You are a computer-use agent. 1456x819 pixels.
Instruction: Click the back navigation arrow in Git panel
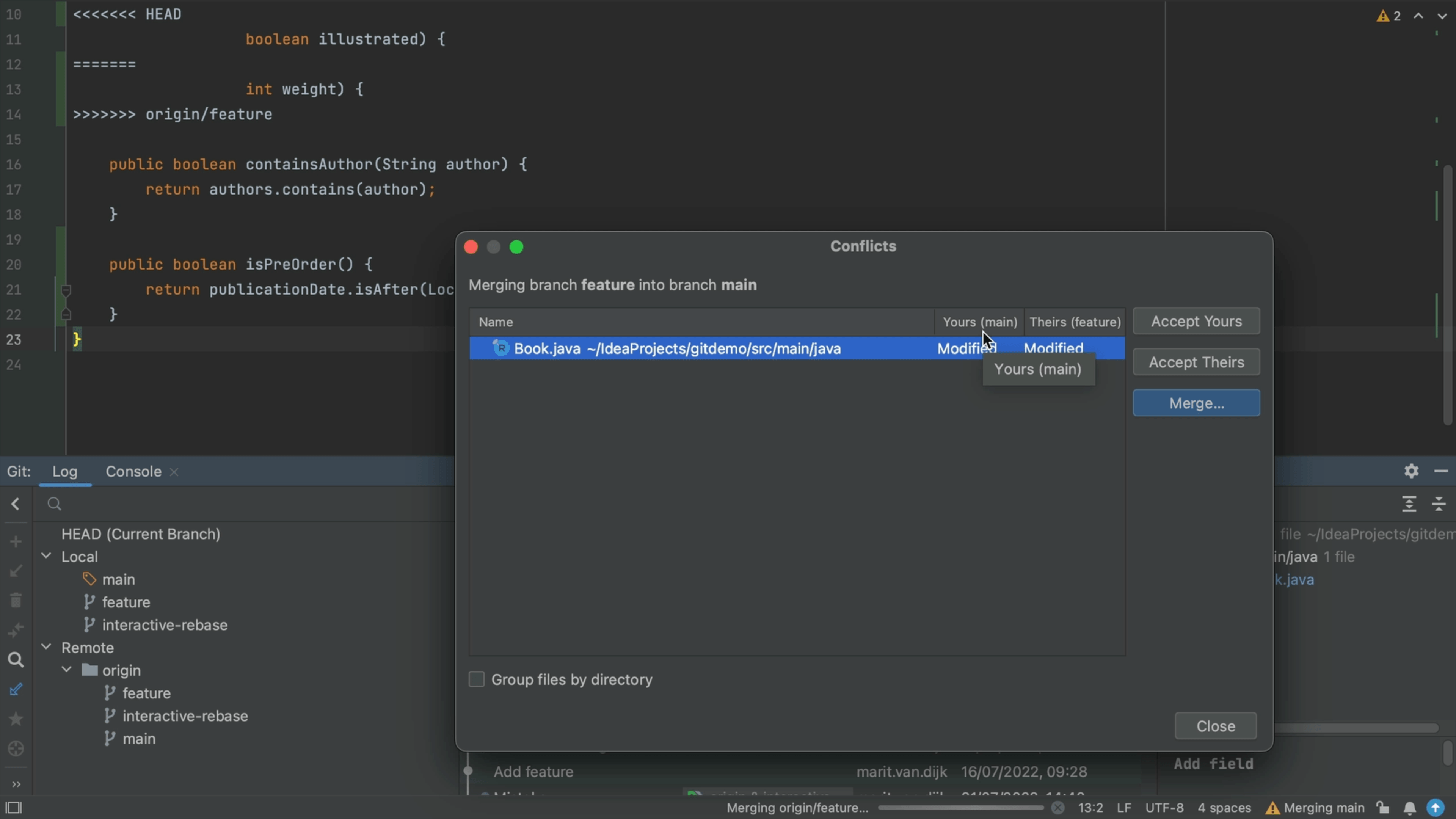[x=15, y=504]
